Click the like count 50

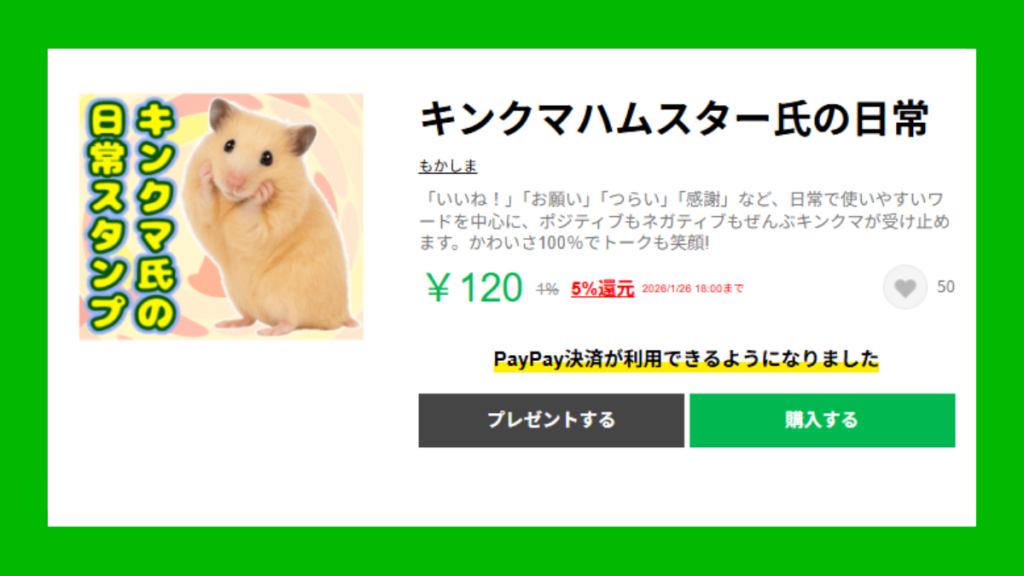[x=946, y=287]
